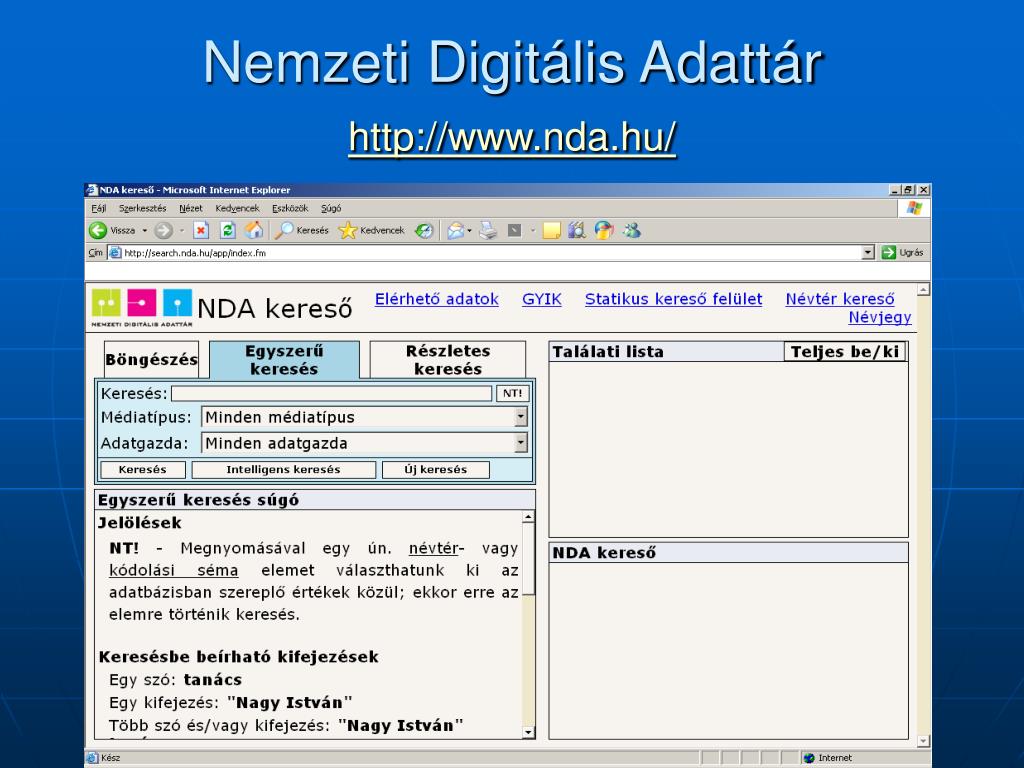Open the Keresés magnifier search toolbar button
This screenshot has width=1024, height=768.
point(301,231)
